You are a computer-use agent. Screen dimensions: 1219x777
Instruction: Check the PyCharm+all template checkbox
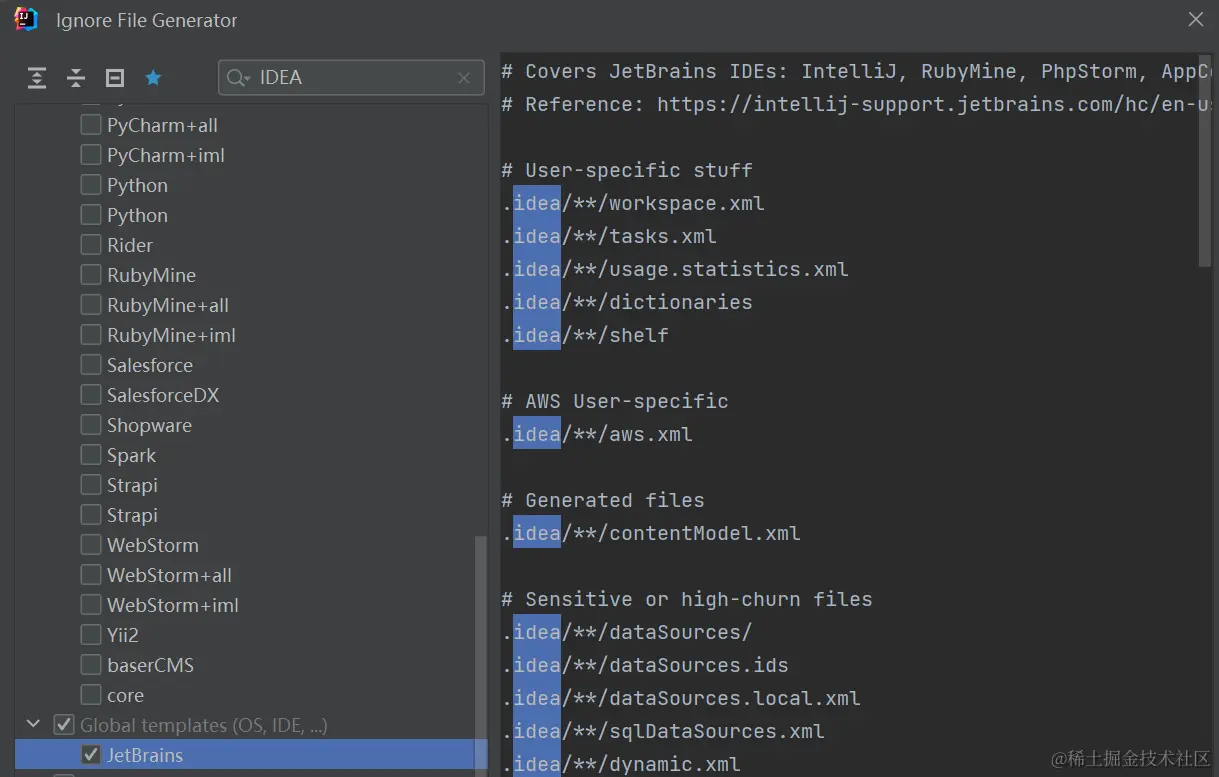click(x=91, y=125)
